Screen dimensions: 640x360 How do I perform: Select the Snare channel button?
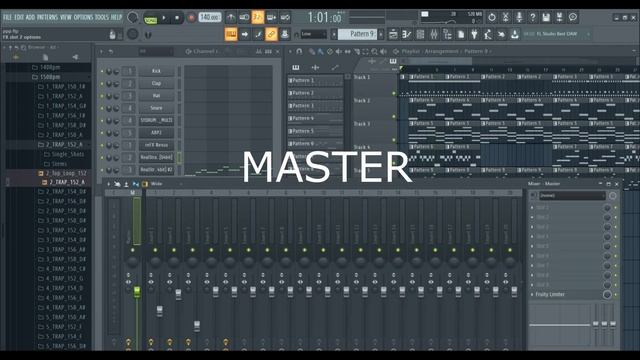(x=156, y=108)
